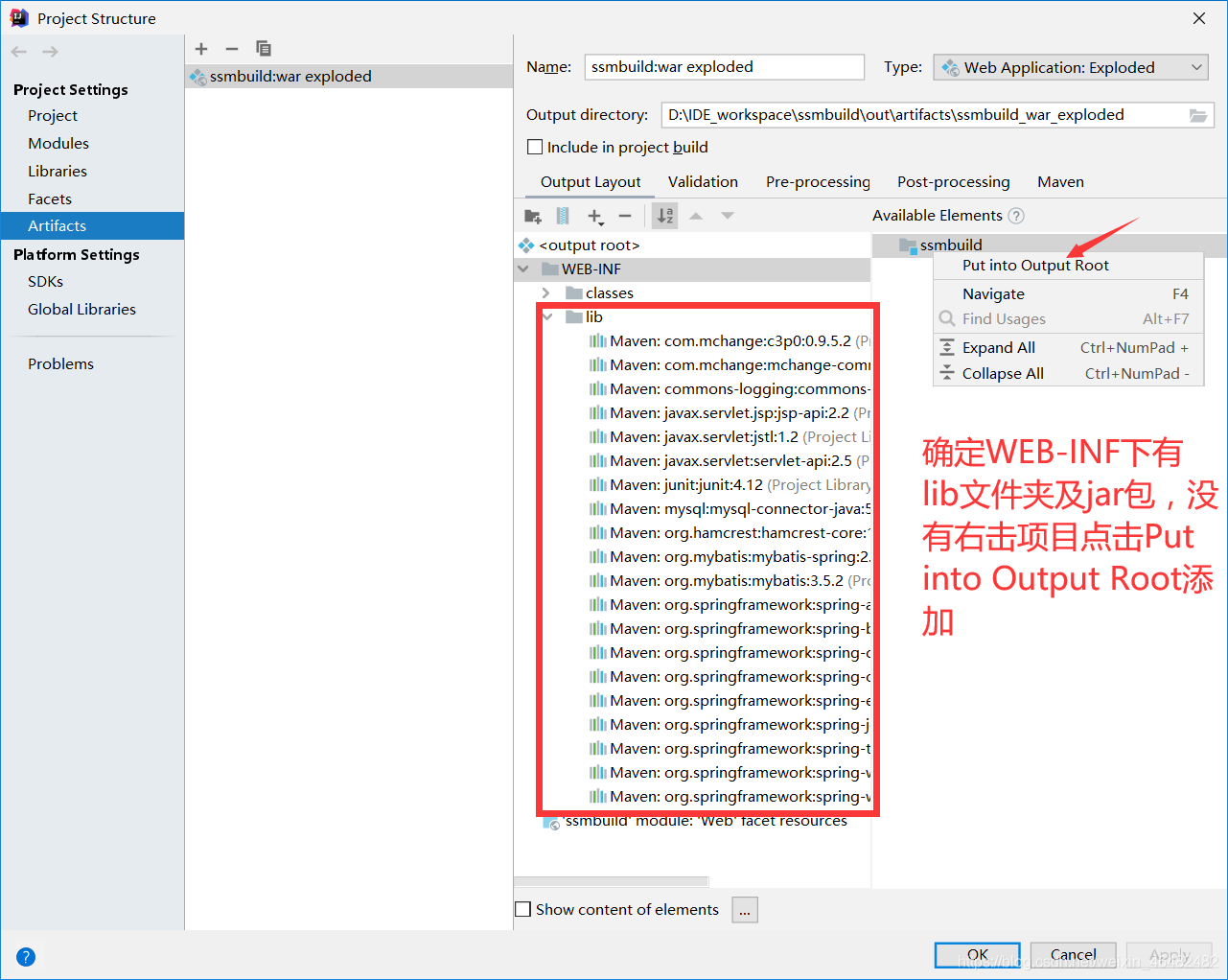Choose Expand All in context menu
Screen dimensions: 1228x980
point(1068,348)
